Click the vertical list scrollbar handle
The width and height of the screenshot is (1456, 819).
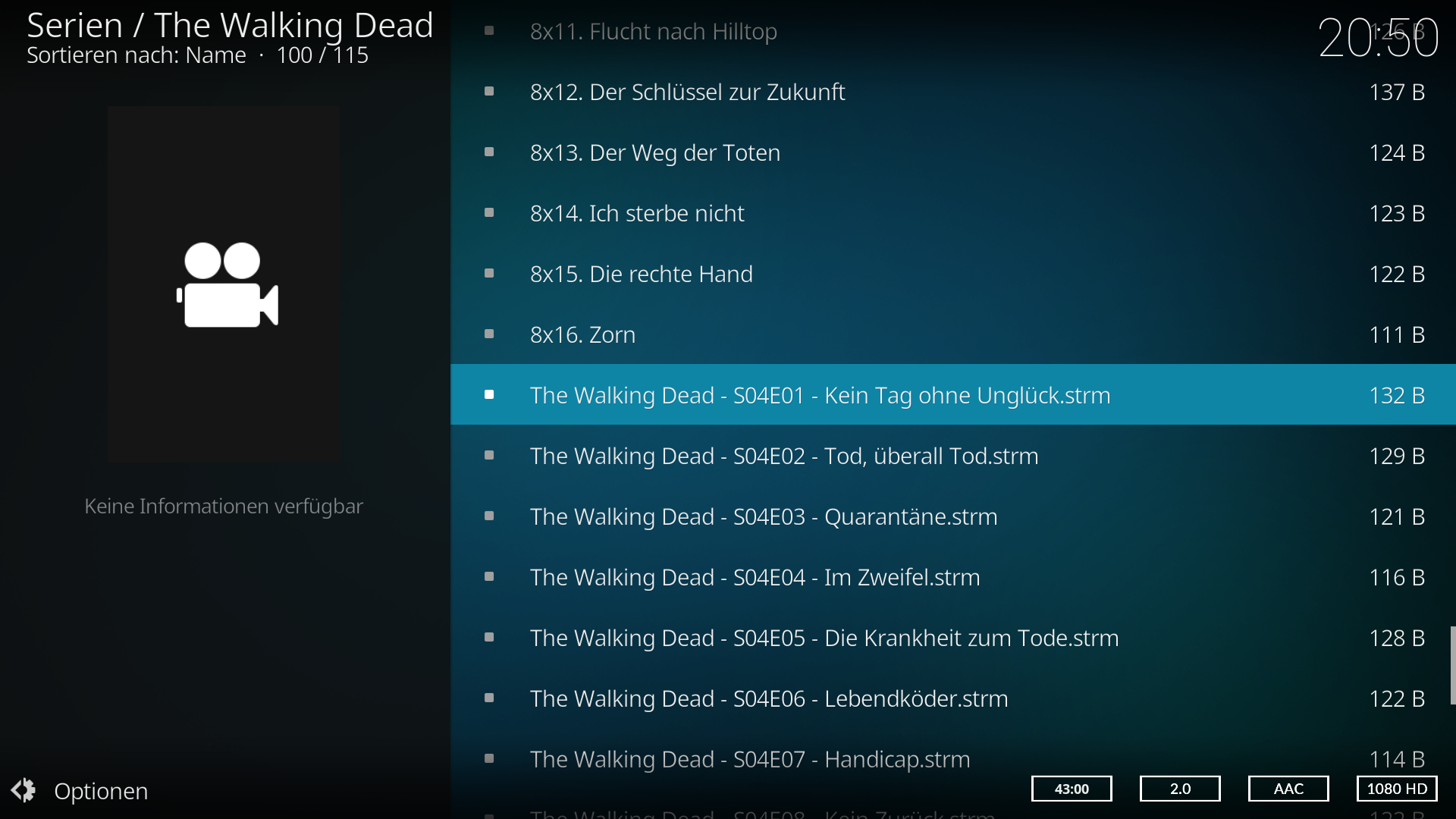point(1453,665)
